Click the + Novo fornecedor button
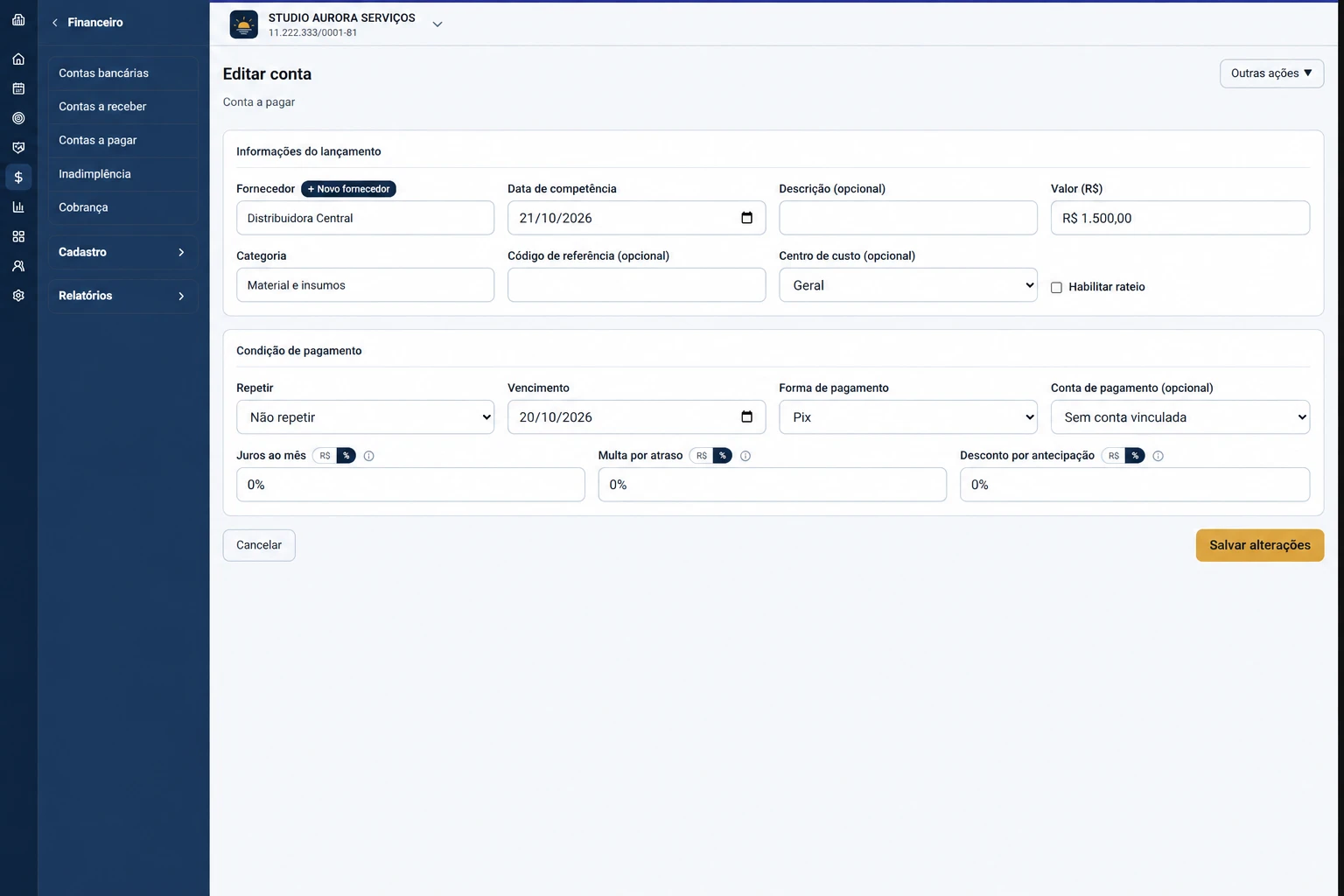 tap(348, 189)
